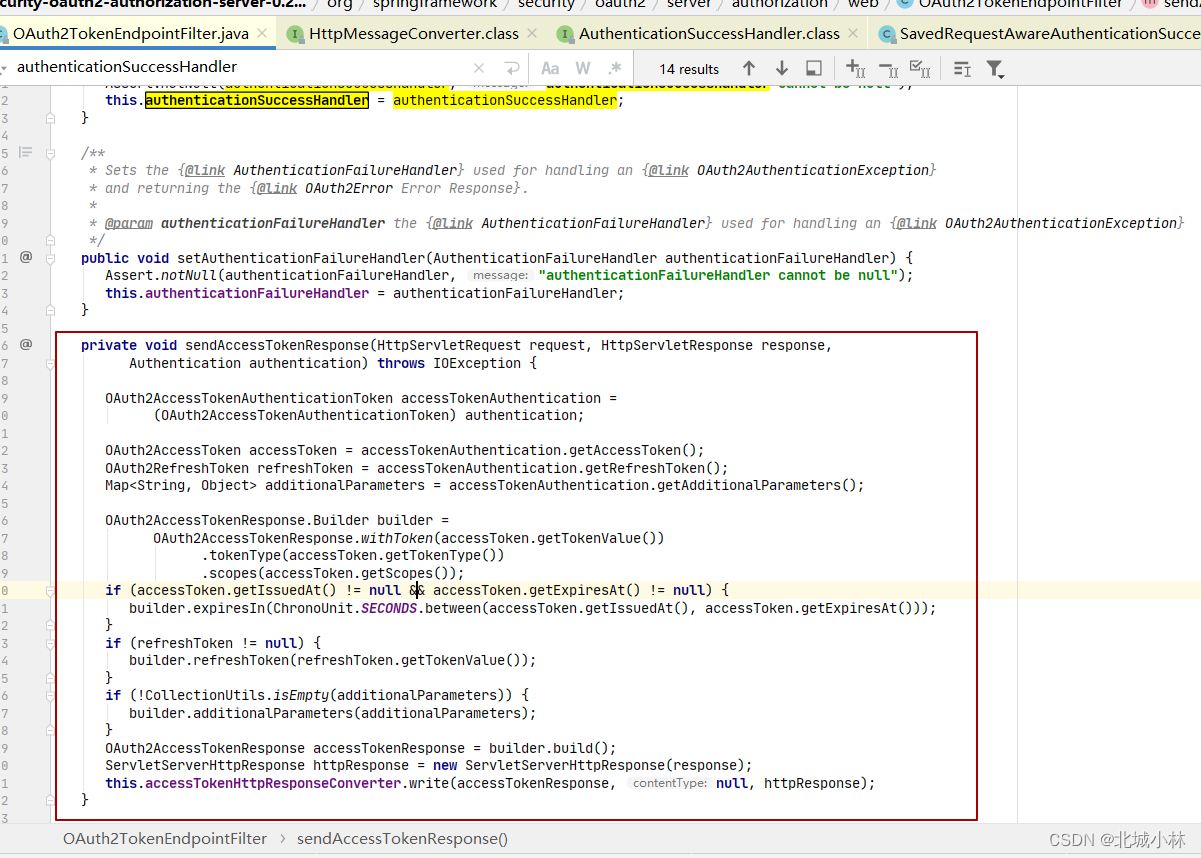Screen dimensions: 1201x858
Task: Click fold end marker of sendAccessTokenResponse
Action: tap(50, 800)
